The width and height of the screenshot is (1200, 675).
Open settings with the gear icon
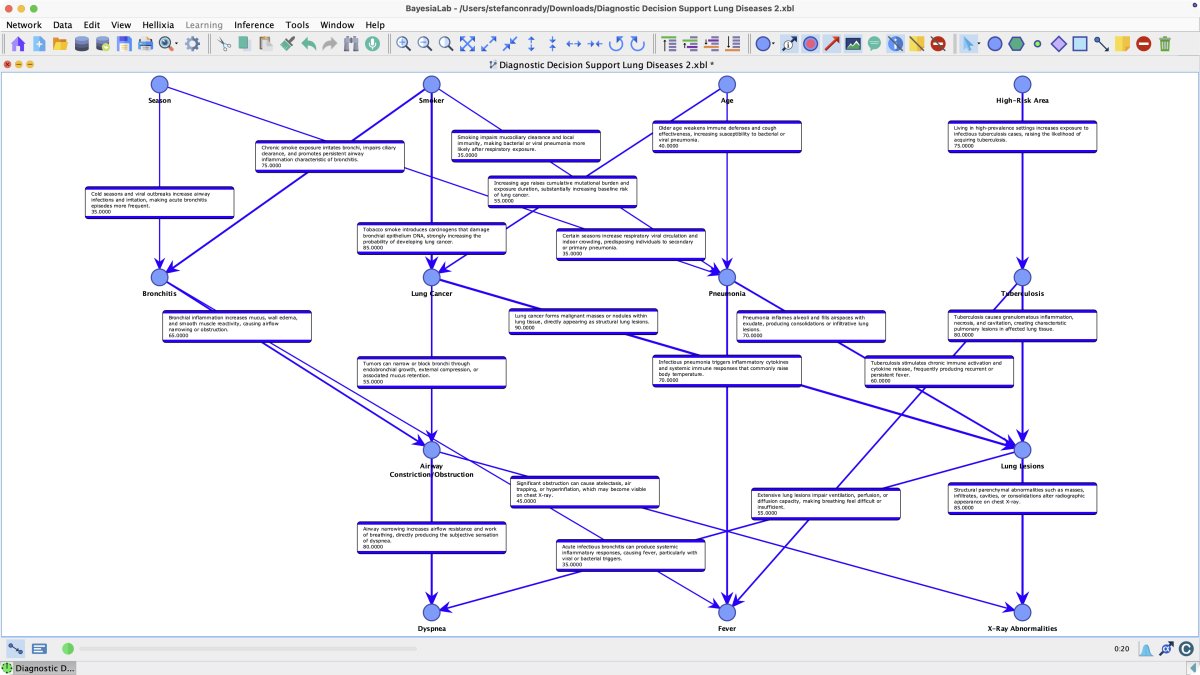tap(192, 44)
